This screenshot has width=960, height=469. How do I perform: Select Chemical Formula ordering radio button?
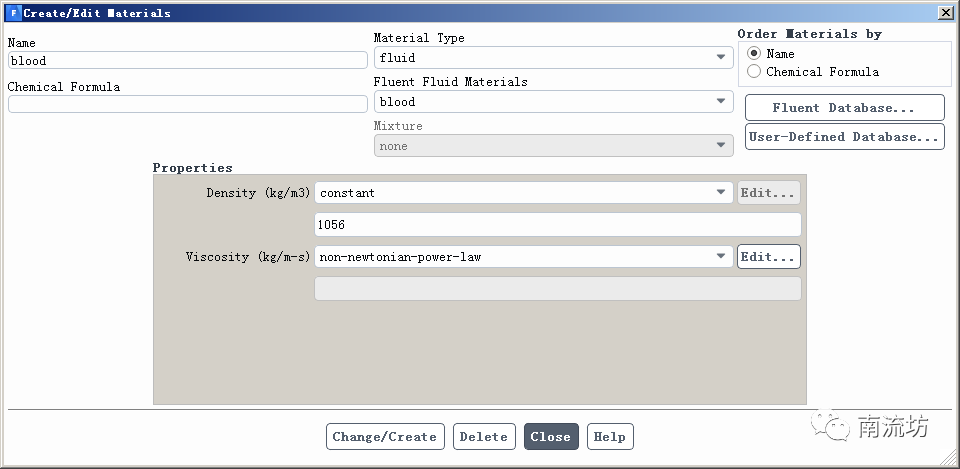[754, 71]
